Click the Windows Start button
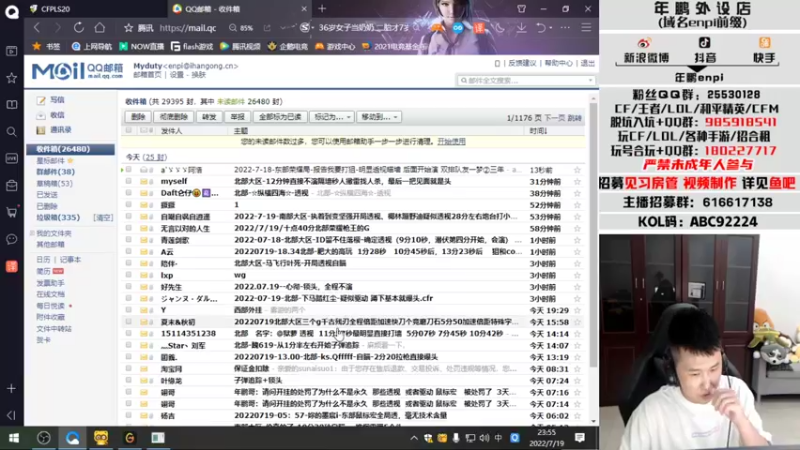Image resolution: width=800 pixels, height=450 pixels. point(14,438)
